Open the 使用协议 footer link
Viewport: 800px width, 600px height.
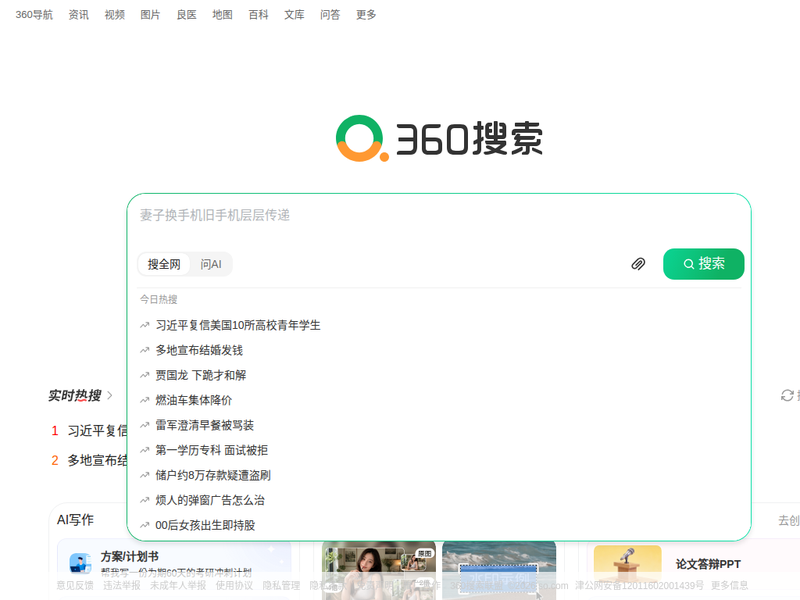(234, 585)
